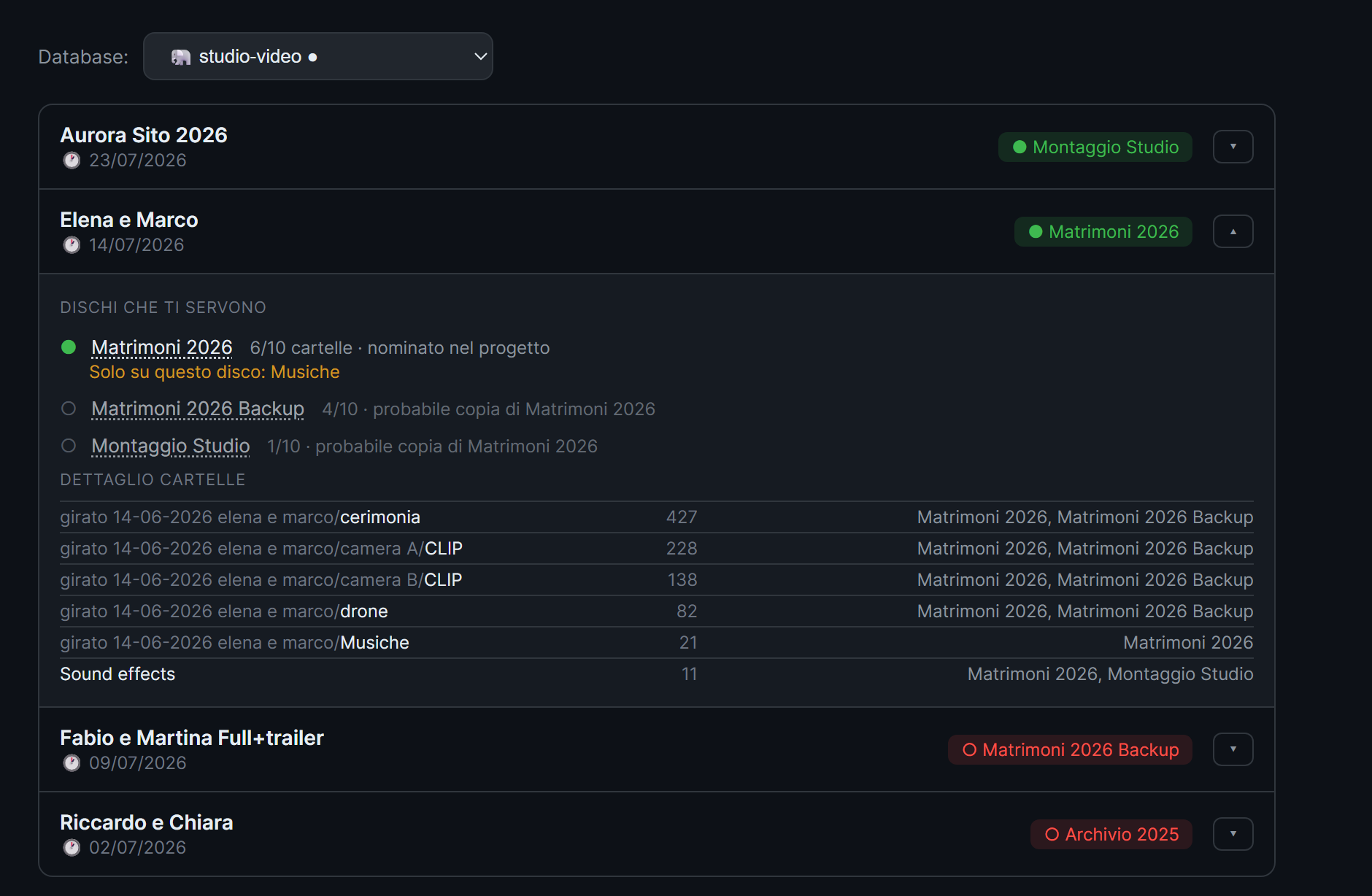Image resolution: width=1372 pixels, height=896 pixels.
Task: Select the Aurora Sito 2026 title
Action: coord(144,135)
